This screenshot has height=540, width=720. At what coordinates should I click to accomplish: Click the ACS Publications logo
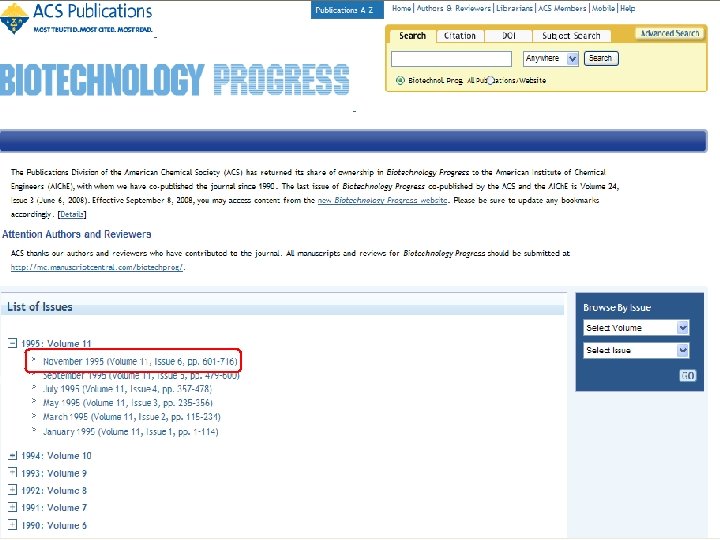point(77,18)
